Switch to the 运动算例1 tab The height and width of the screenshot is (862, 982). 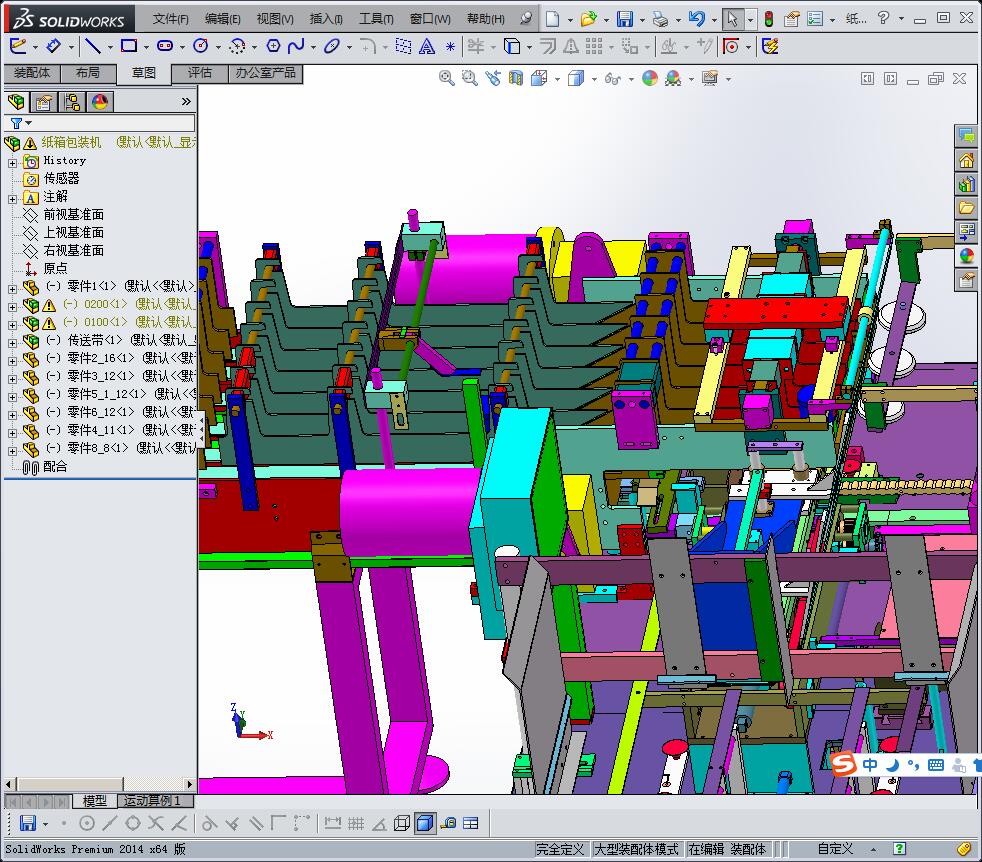tap(153, 801)
